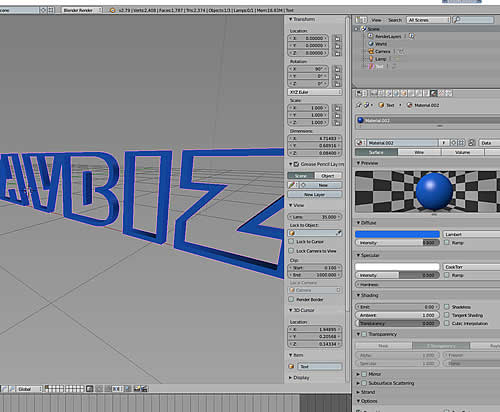Click the blue diffuse color swatch
The width and height of the screenshot is (500, 412).
point(397,234)
